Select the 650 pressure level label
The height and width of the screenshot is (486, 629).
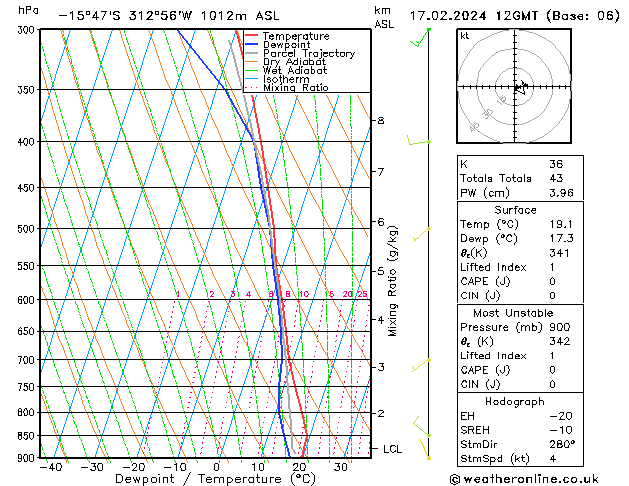[x=28, y=332]
